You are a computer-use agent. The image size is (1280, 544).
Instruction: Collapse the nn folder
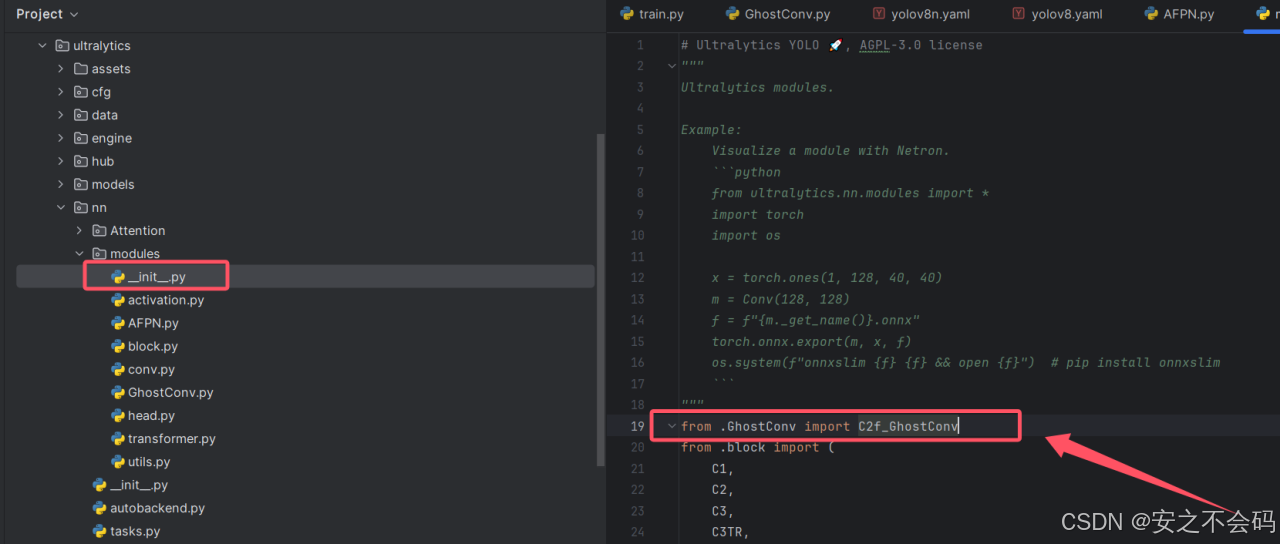coord(61,207)
